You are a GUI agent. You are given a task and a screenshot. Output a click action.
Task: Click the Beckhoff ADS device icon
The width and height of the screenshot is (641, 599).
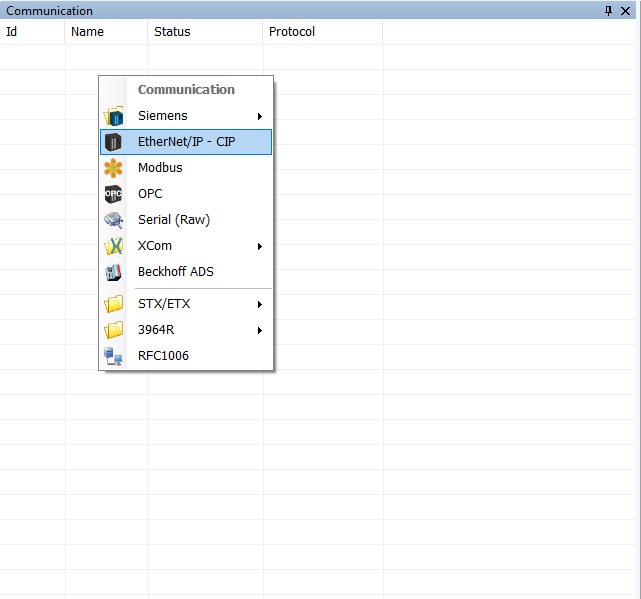tap(113, 272)
